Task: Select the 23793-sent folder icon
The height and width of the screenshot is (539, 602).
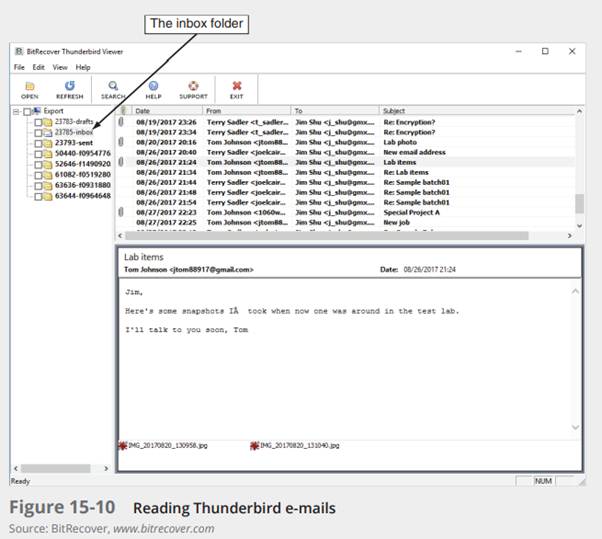Action: 48,144
